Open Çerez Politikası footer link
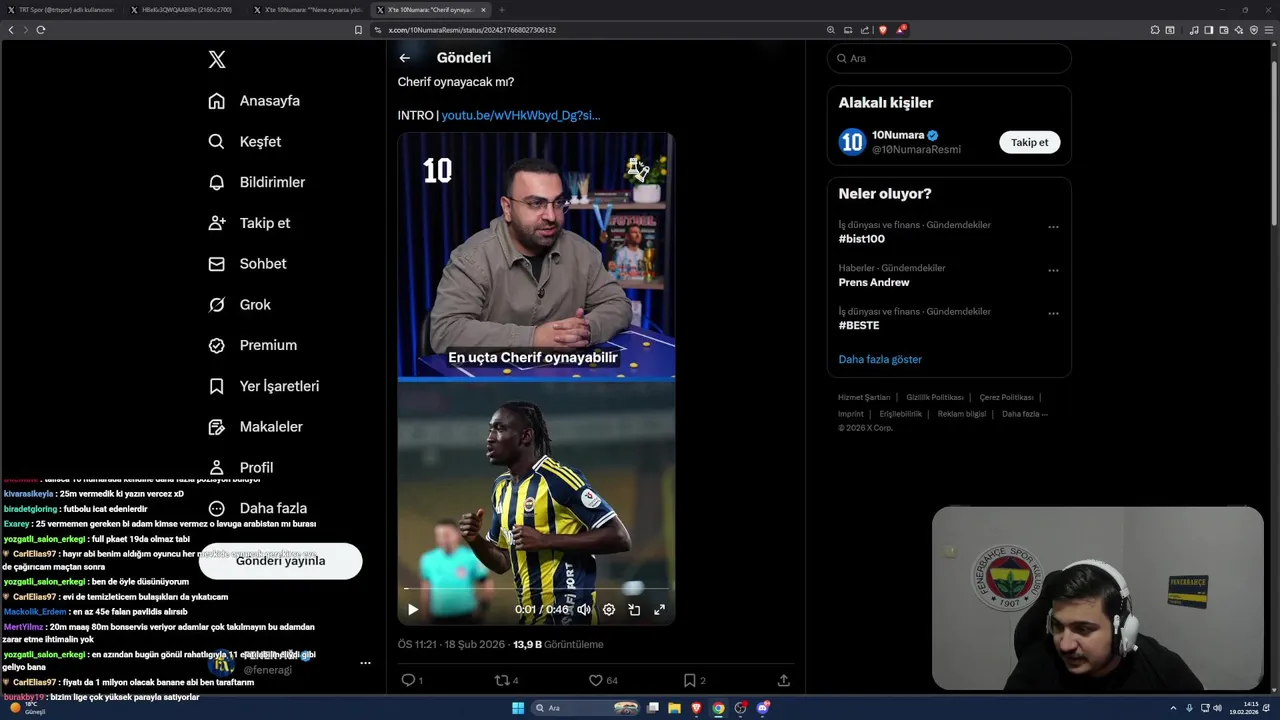The image size is (1280, 720). (x=1007, y=397)
